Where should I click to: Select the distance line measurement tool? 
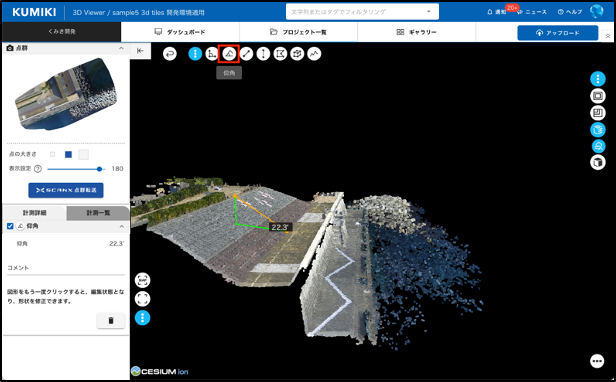click(246, 53)
